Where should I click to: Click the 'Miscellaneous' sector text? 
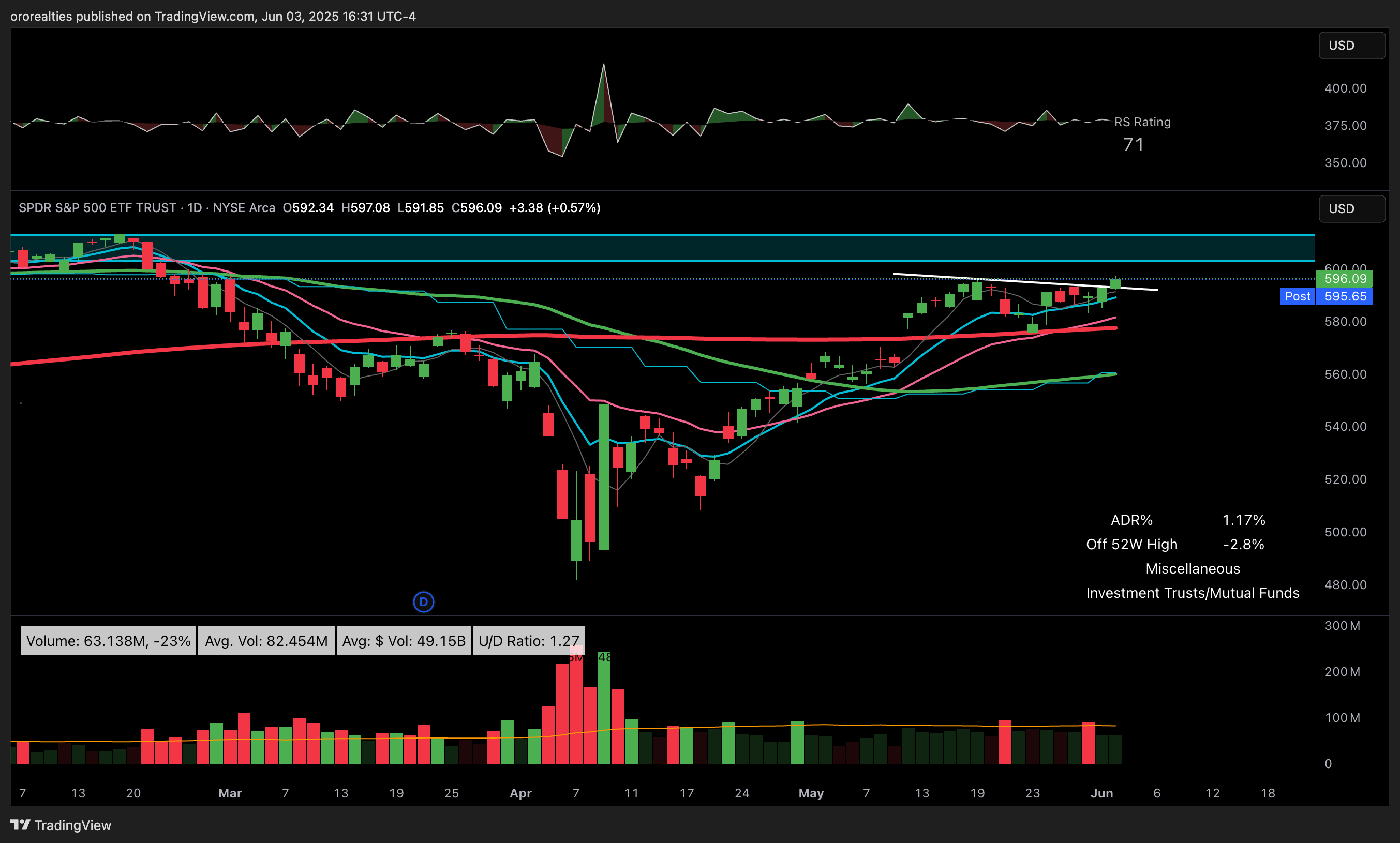pyautogui.click(x=1193, y=568)
